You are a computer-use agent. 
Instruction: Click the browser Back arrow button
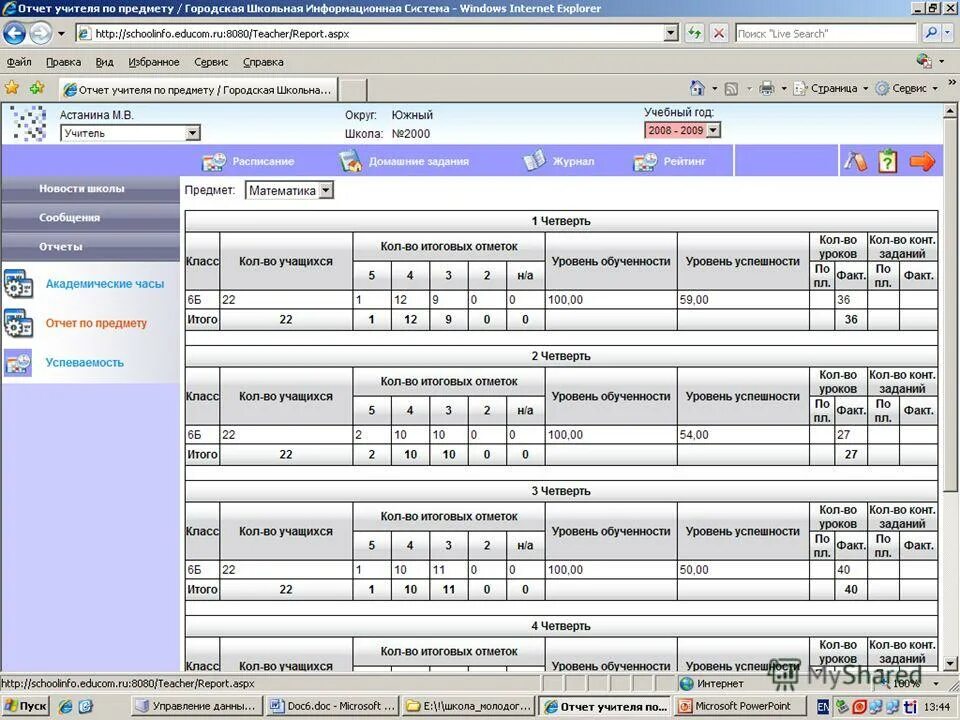click(x=14, y=33)
